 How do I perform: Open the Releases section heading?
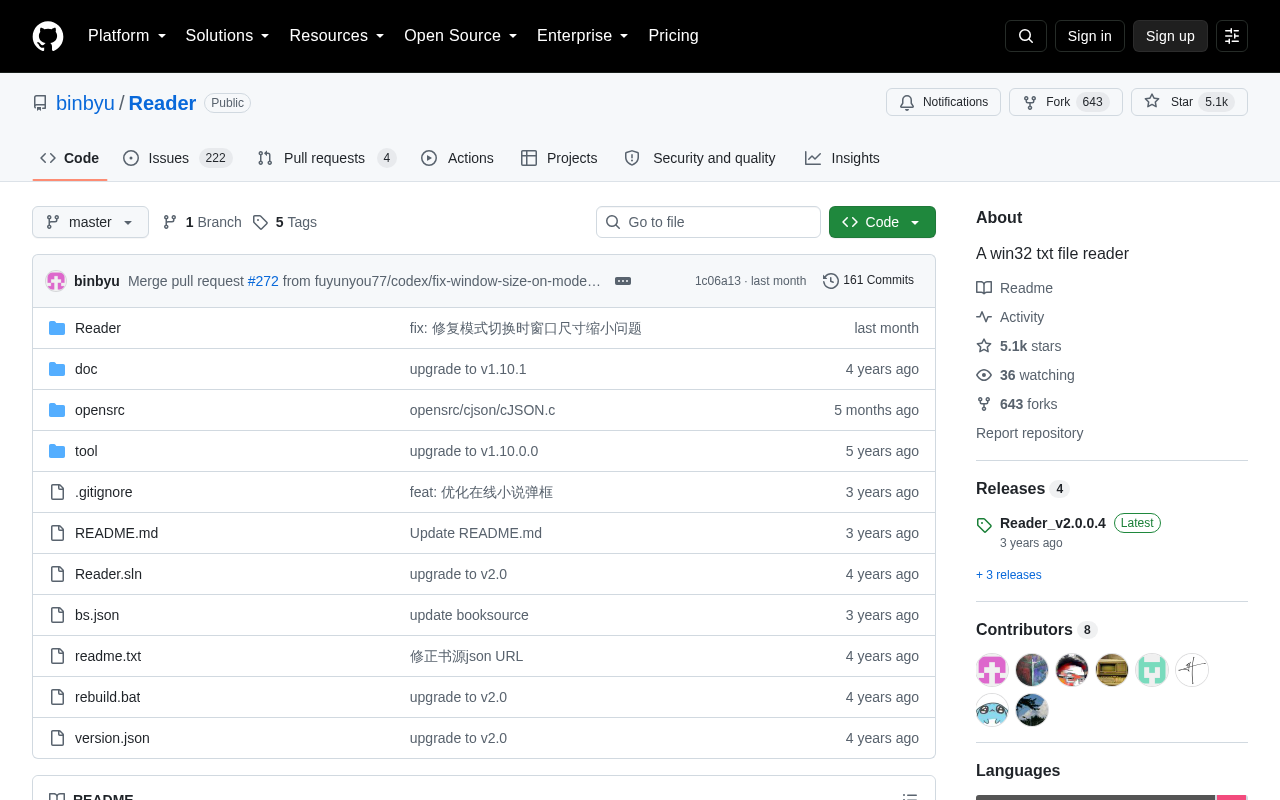coord(1010,489)
